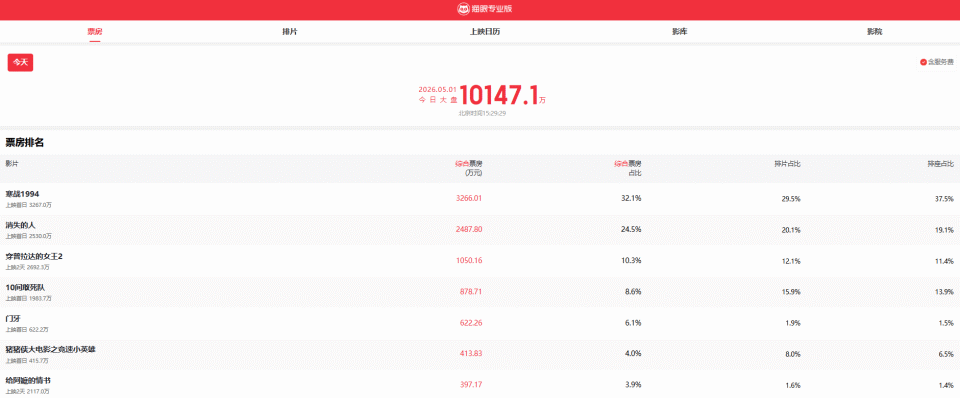The height and width of the screenshot is (398, 960).
Task: Go to the 影院 tab
Action: pyautogui.click(x=874, y=31)
